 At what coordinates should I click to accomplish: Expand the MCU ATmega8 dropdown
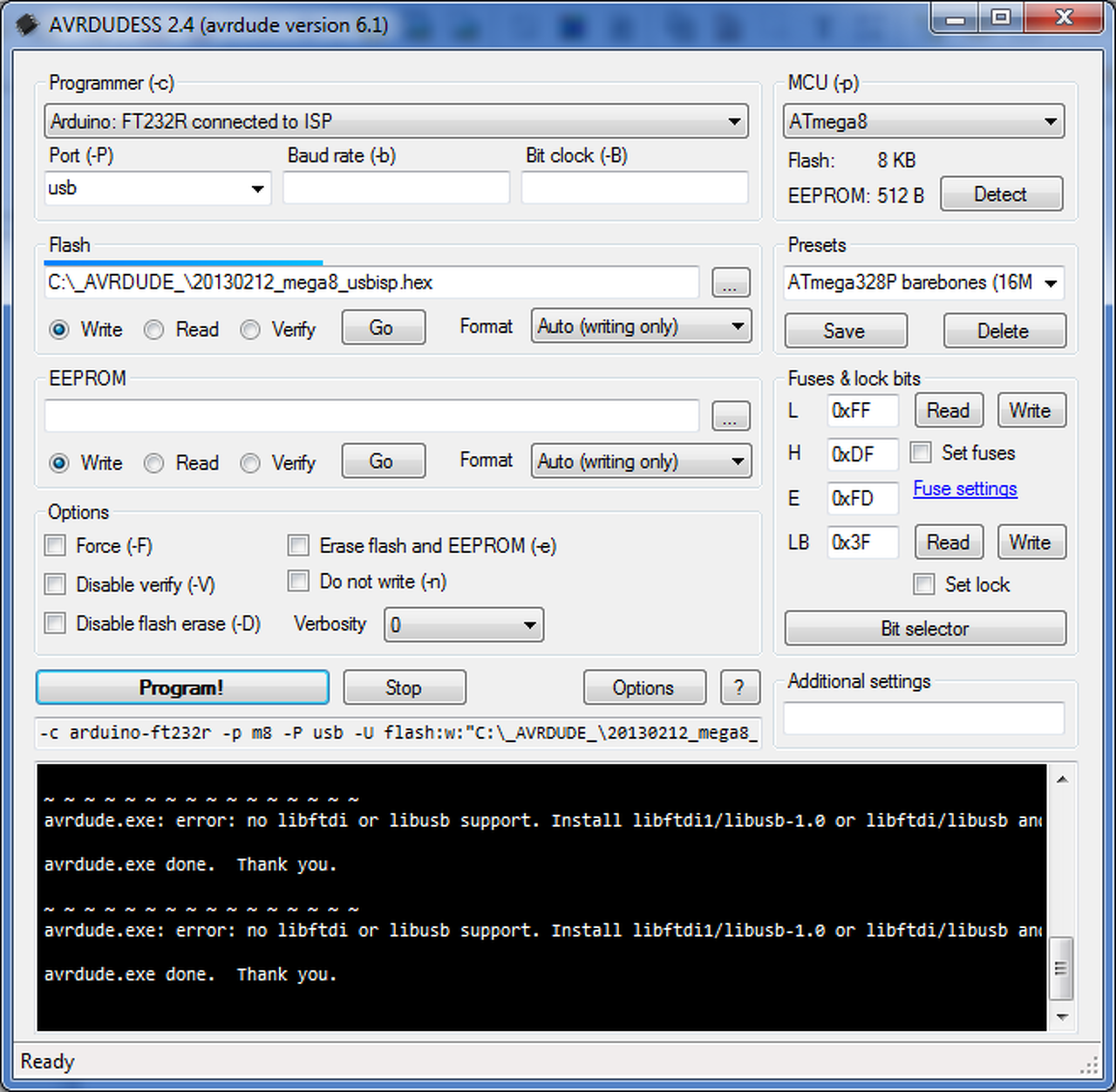click(923, 121)
